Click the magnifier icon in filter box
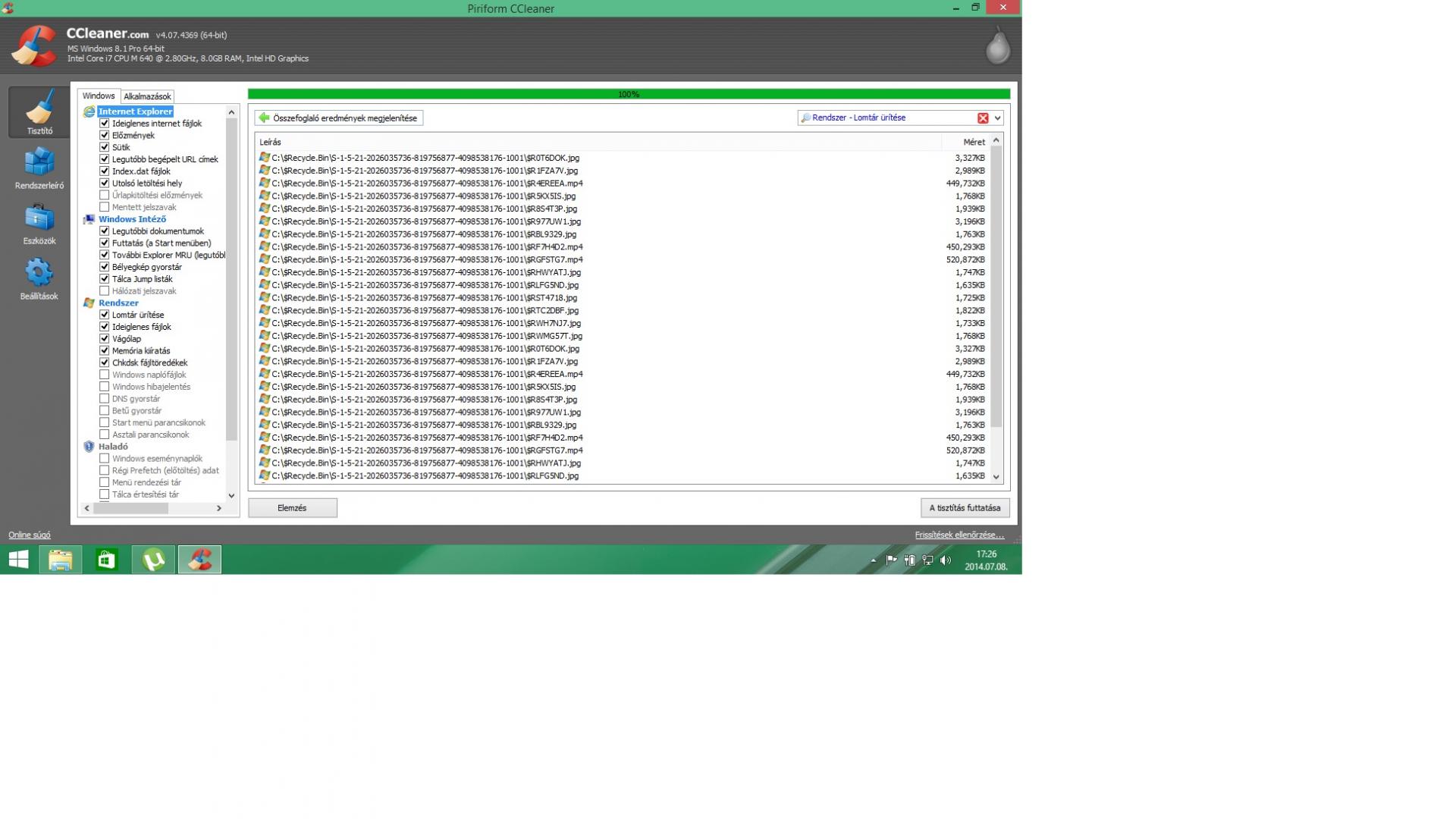Viewport: 1456px width, 819px height. tap(805, 118)
